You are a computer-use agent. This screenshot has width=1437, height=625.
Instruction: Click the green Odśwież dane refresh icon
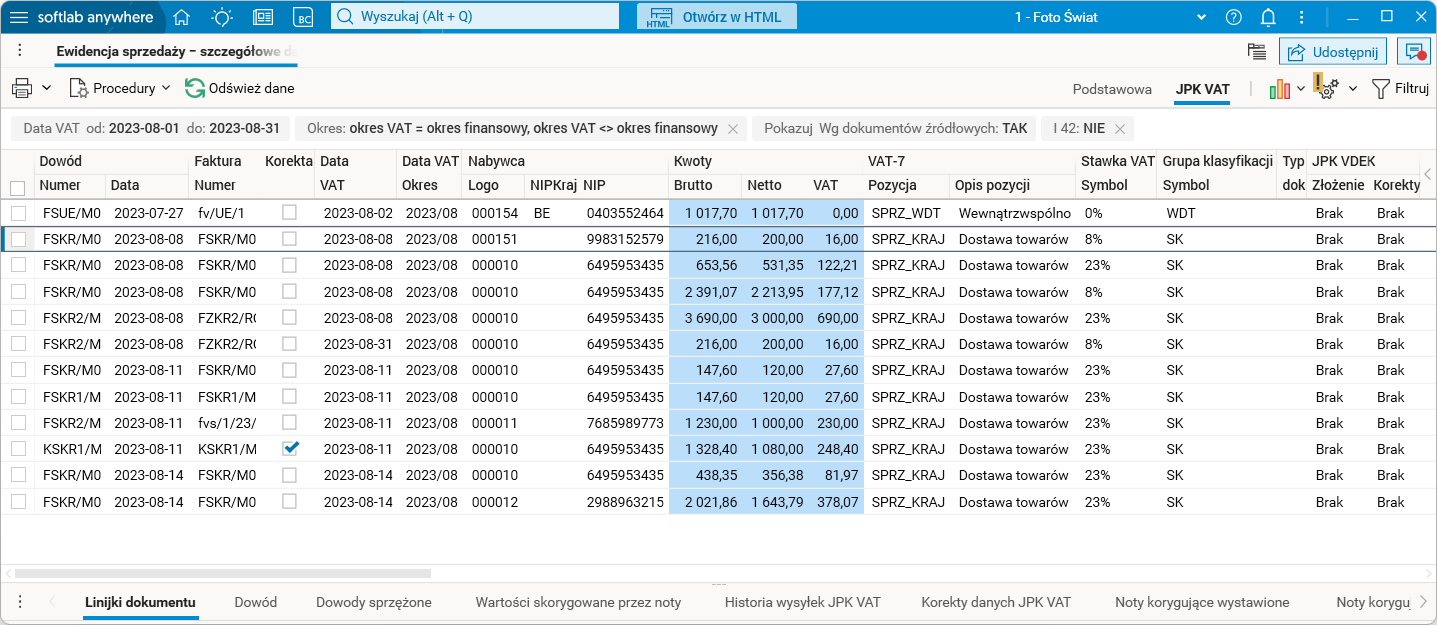tap(194, 88)
